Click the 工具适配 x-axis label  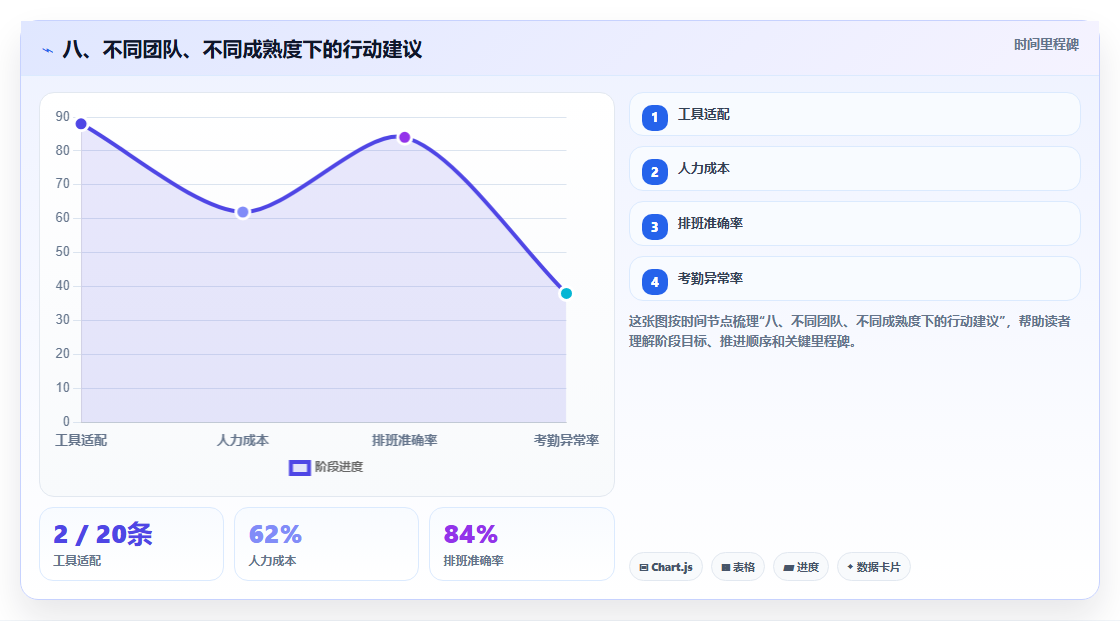[x=81, y=440]
